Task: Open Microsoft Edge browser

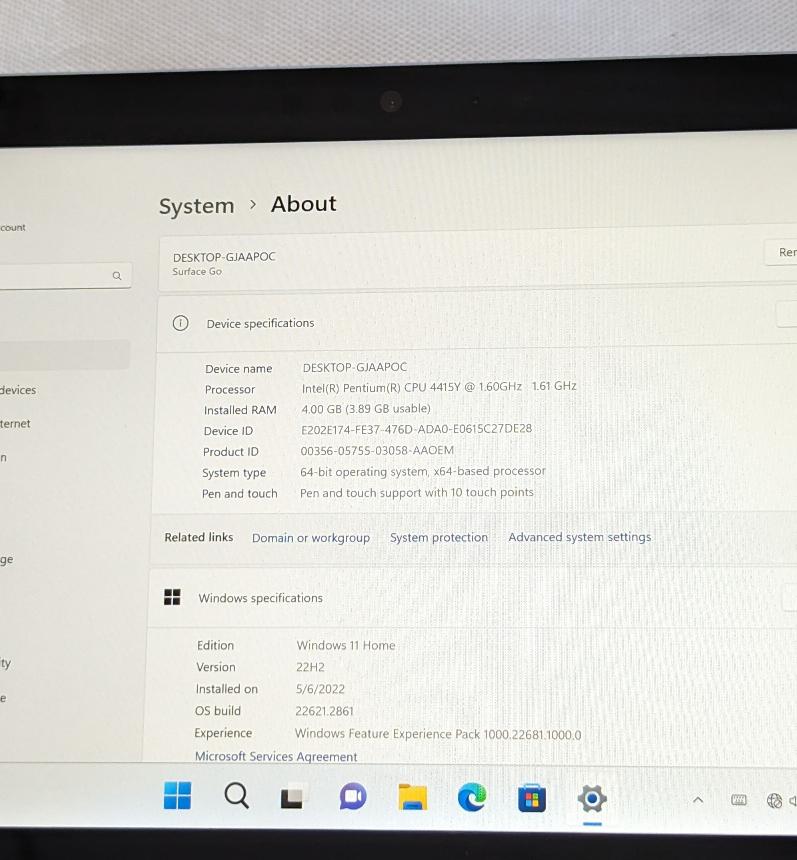Action: point(472,797)
